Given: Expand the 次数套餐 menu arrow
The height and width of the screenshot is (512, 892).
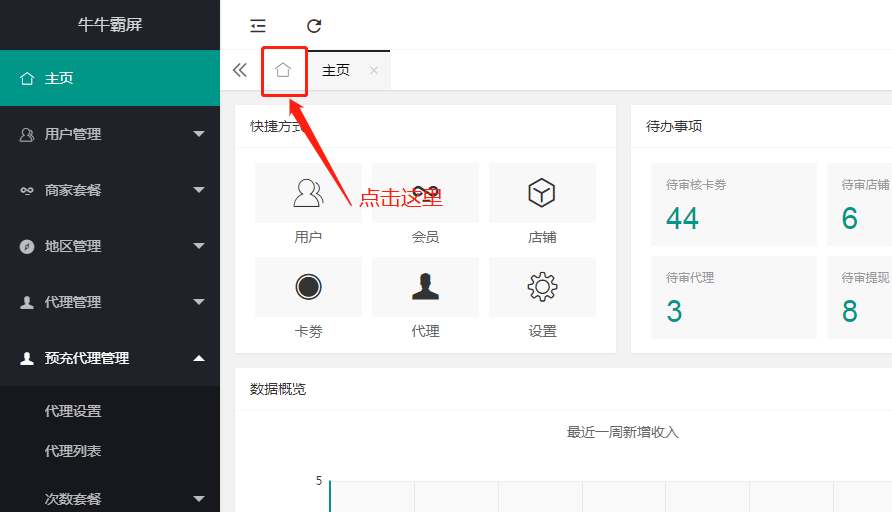Looking at the screenshot, I should point(199,499).
